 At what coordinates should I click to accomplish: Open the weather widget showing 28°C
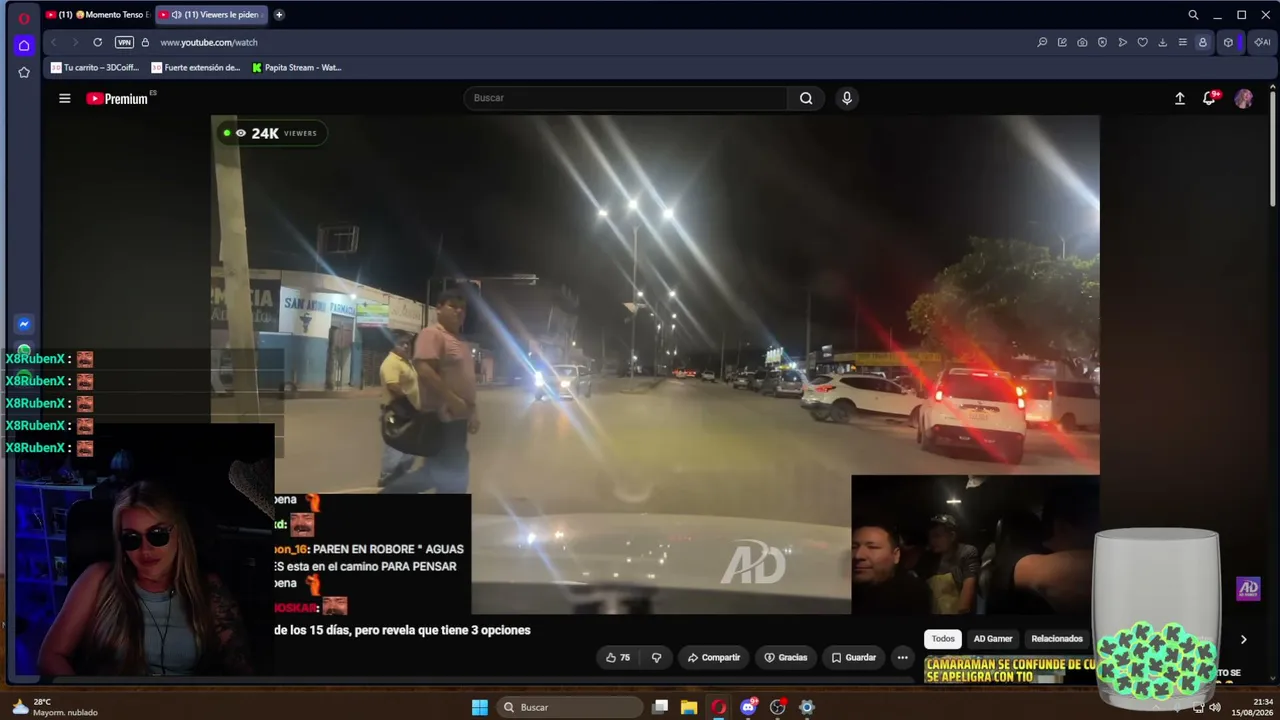[55, 707]
